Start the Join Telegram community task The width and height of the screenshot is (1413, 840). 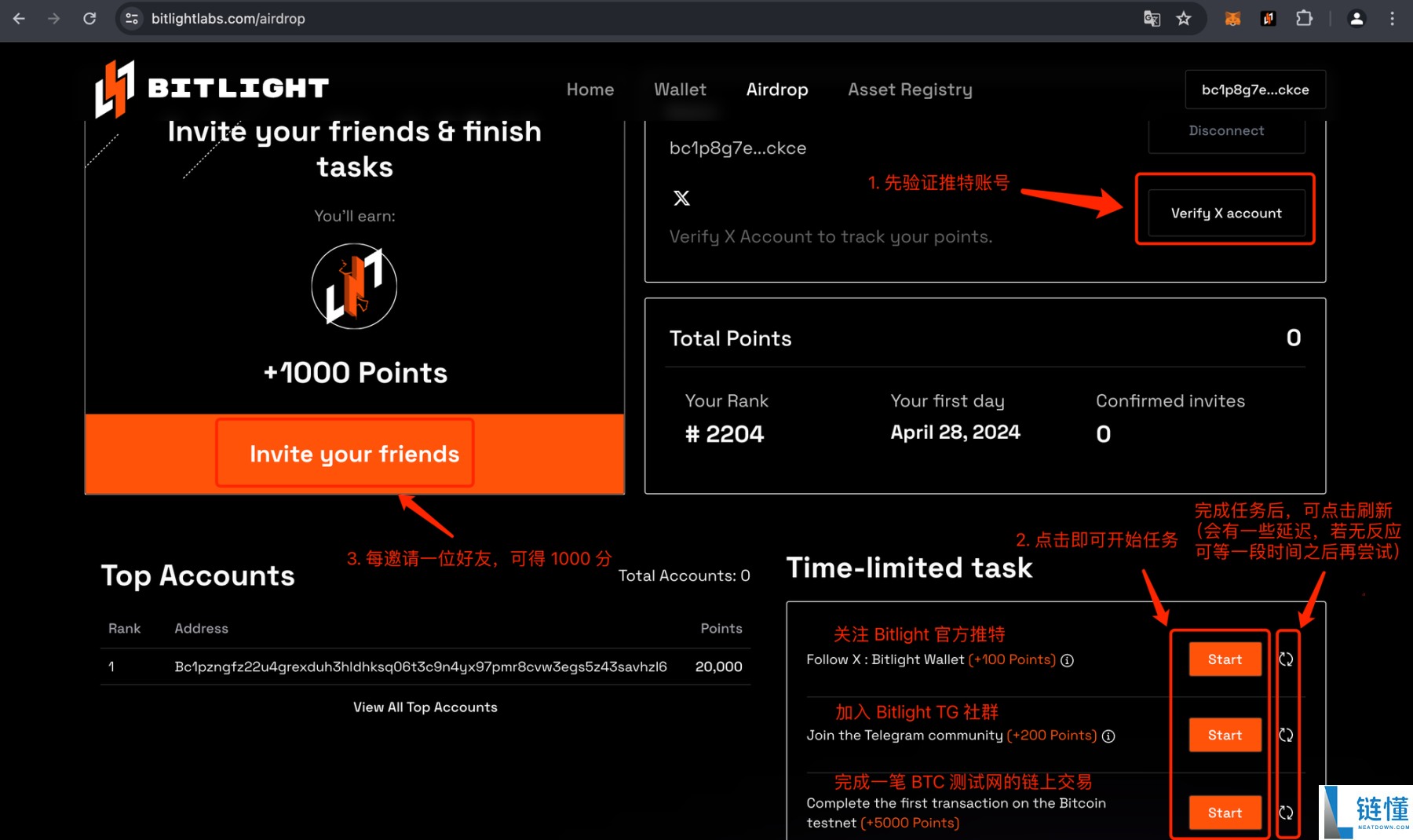1225,735
